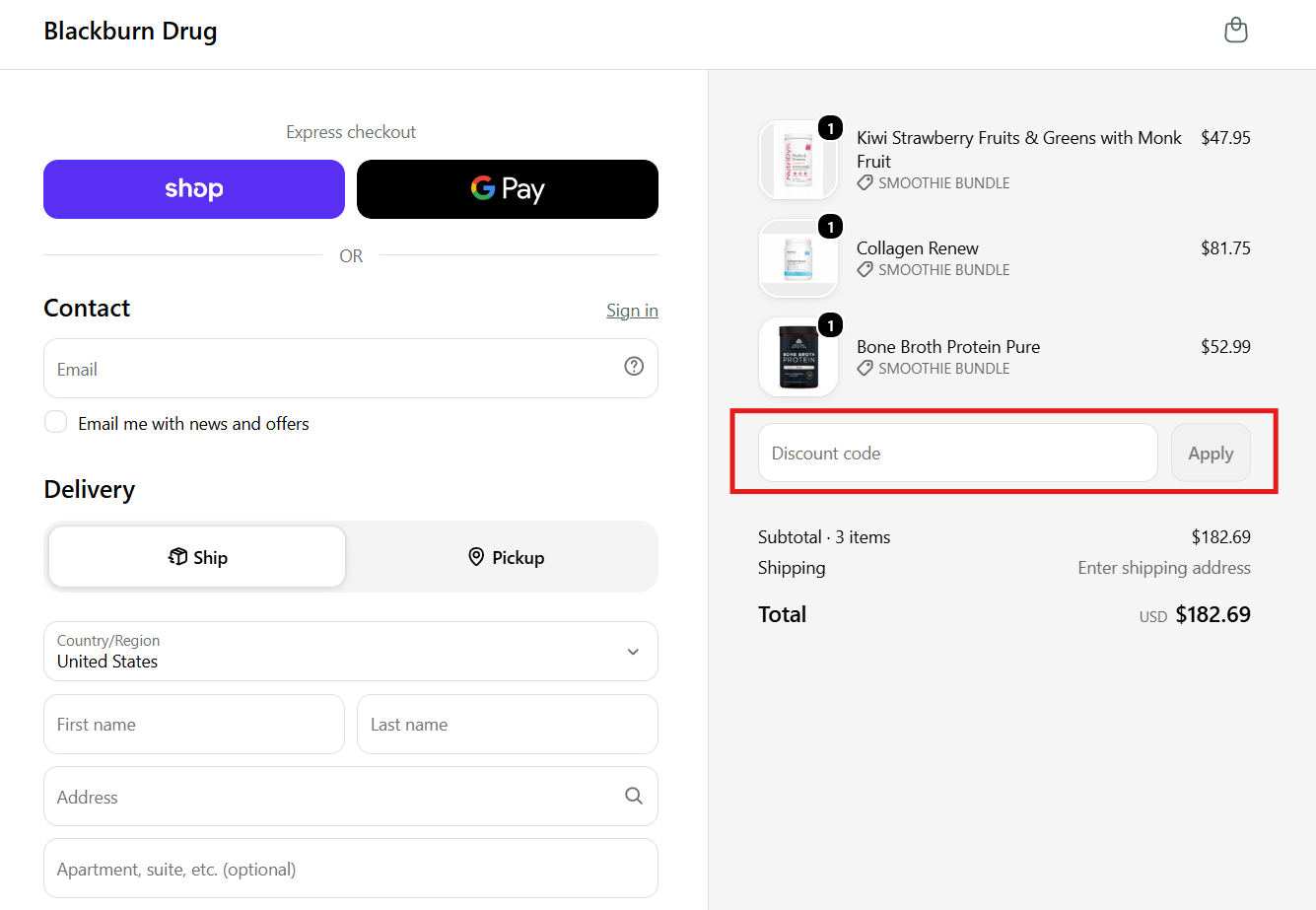The width and height of the screenshot is (1316, 910).
Task: Focus the Last name field
Action: [x=508, y=724]
